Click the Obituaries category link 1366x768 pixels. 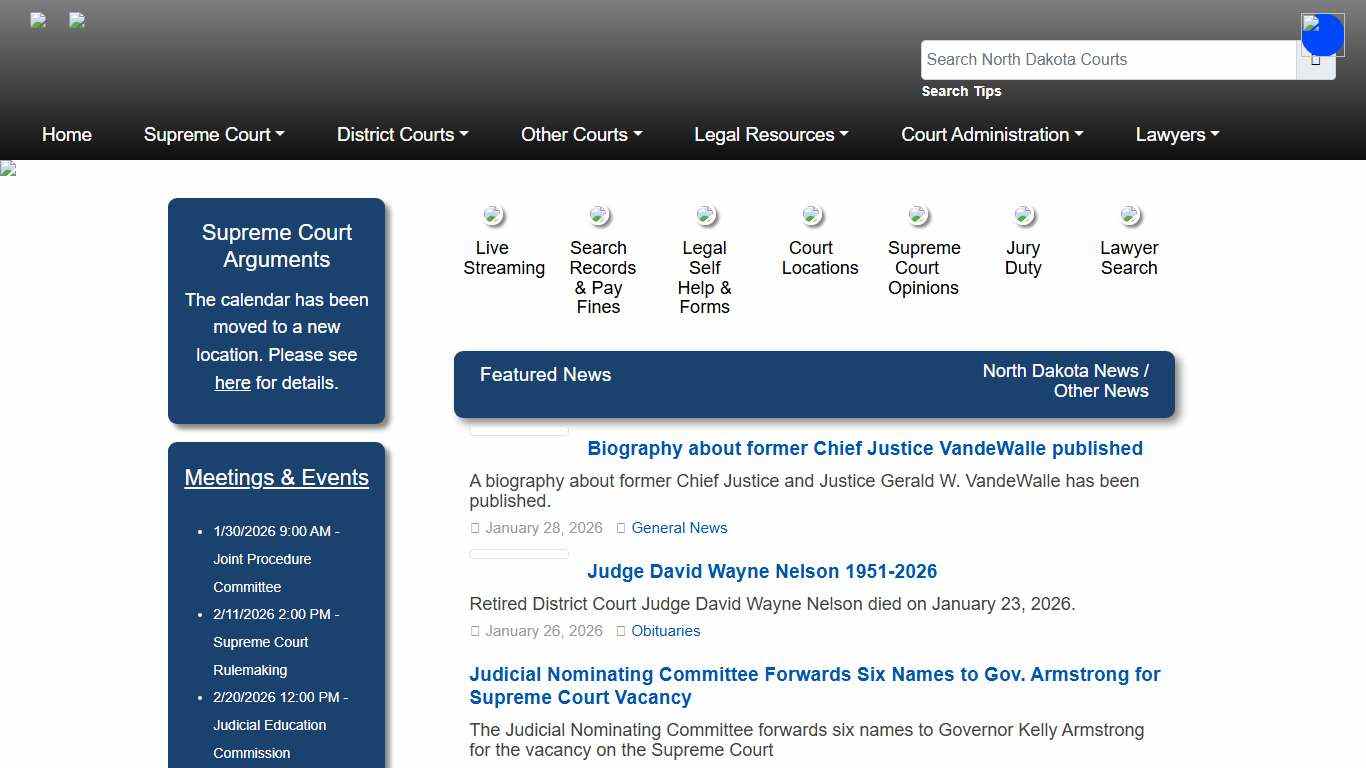pyautogui.click(x=666, y=631)
